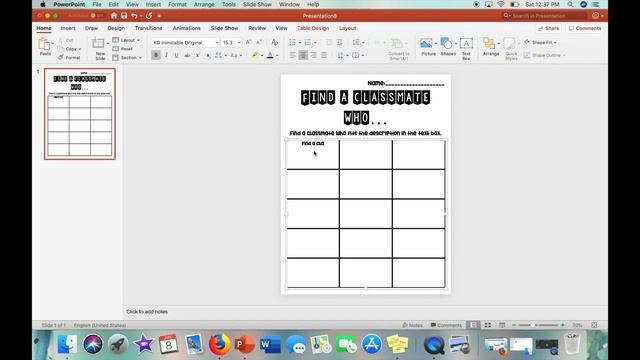
Task: Increase list indent level
Action: click(340, 42)
